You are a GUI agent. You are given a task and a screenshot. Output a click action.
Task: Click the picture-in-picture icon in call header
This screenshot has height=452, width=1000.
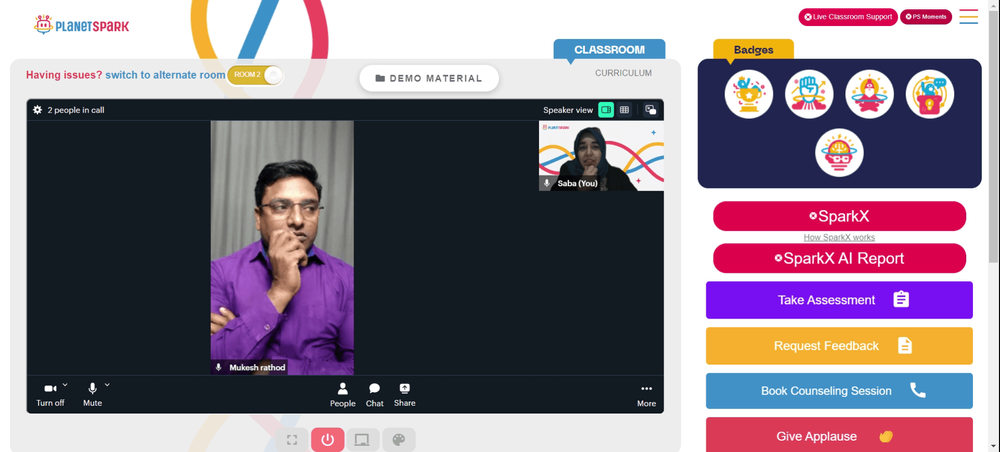(651, 110)
